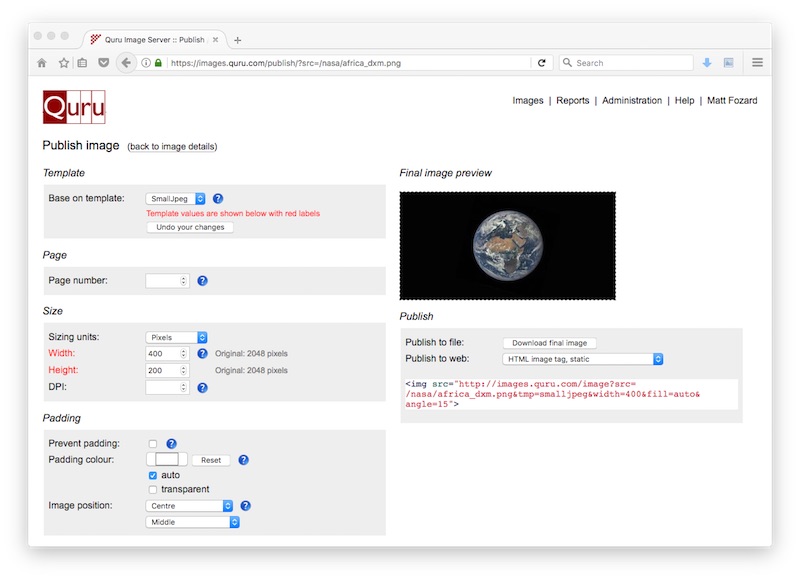Click the DPI input field
The width and height of the screenshot is (800, 580).
pyautogui.click(x=167, y=388)
